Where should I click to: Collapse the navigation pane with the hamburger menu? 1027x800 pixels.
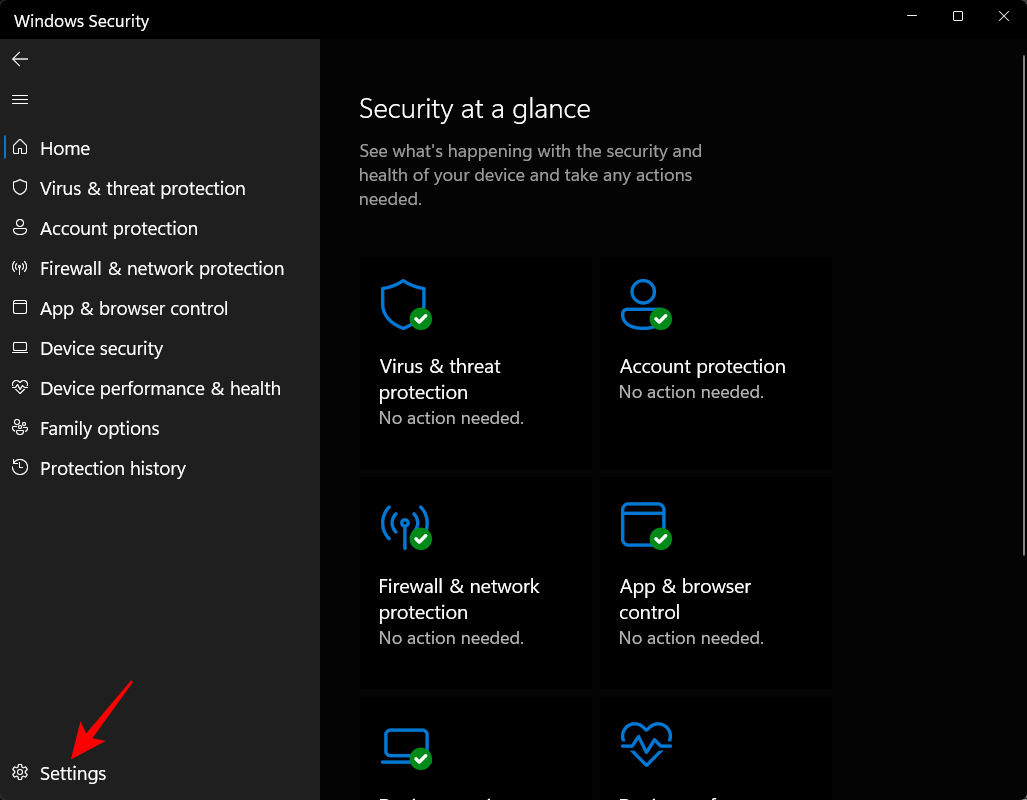point(20,99)
